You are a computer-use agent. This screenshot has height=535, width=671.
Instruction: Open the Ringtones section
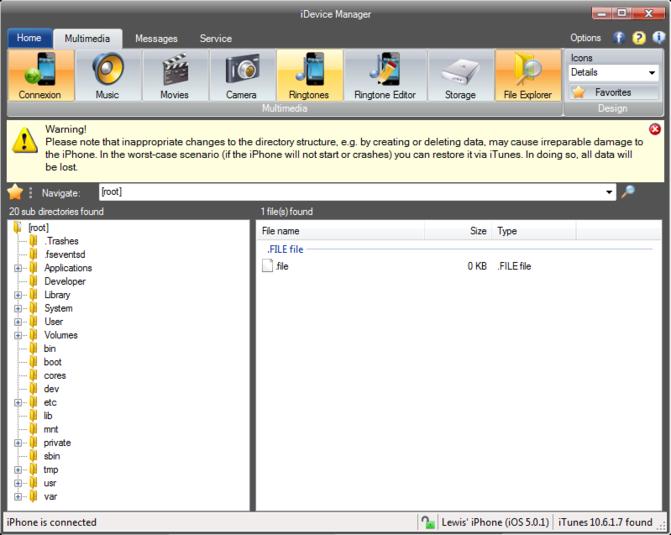(309, 75)
